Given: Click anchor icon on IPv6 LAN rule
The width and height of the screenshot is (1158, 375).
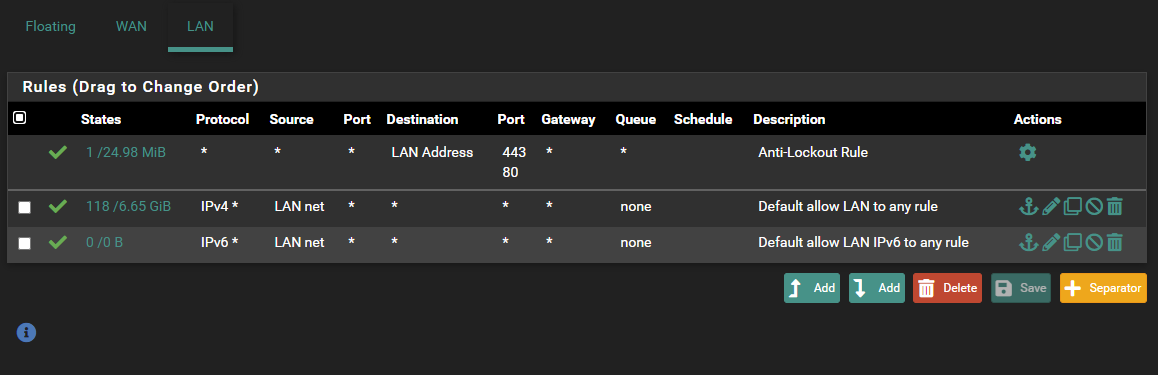Looking at the screenshot, I should [1028, 242].
